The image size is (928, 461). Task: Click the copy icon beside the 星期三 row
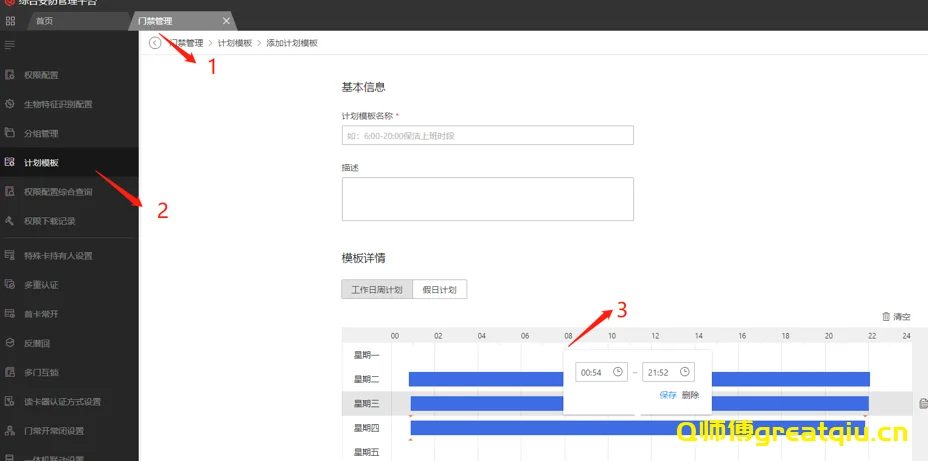[921, 403]
